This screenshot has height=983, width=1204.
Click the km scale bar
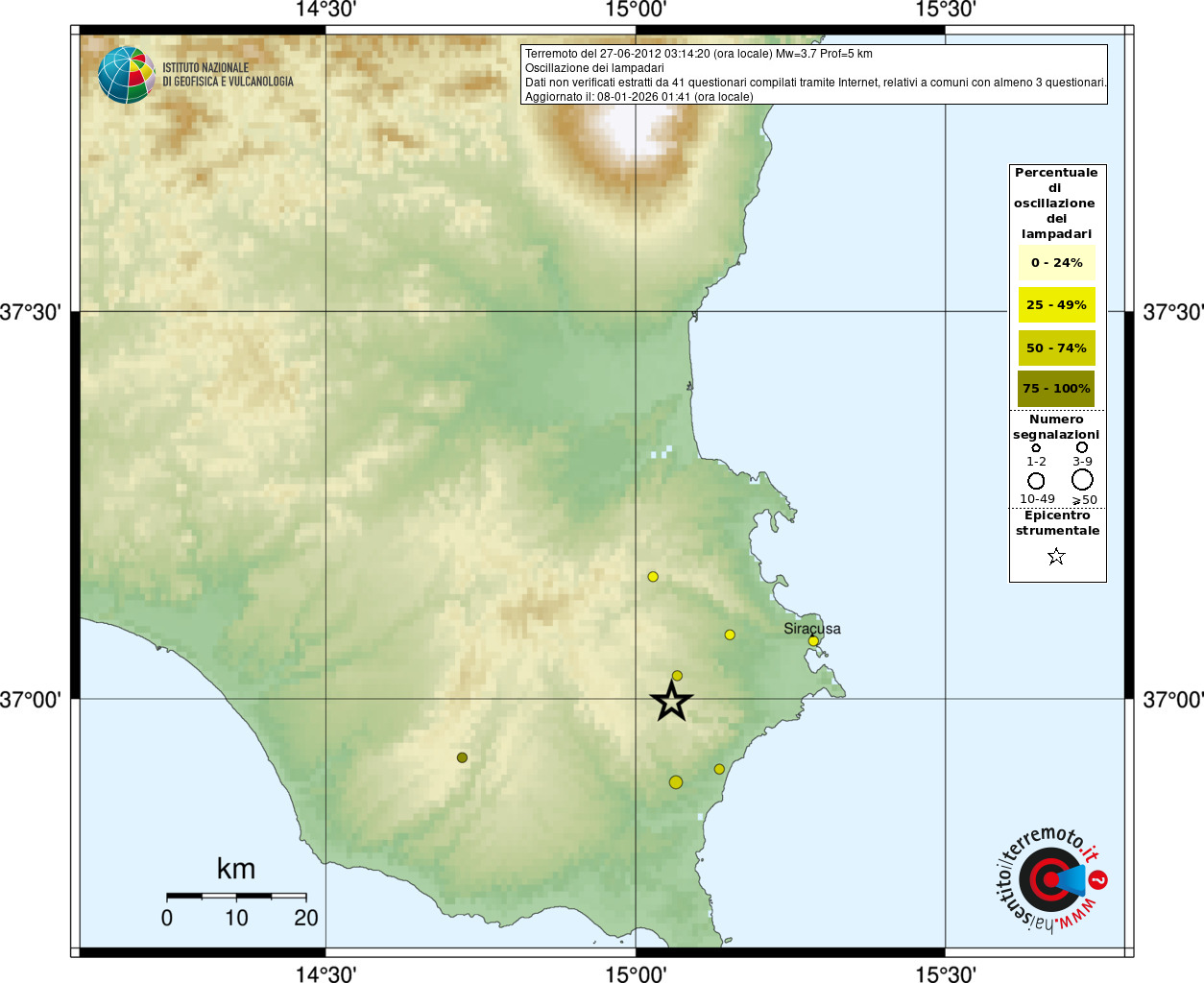click(x=236, y=897)
